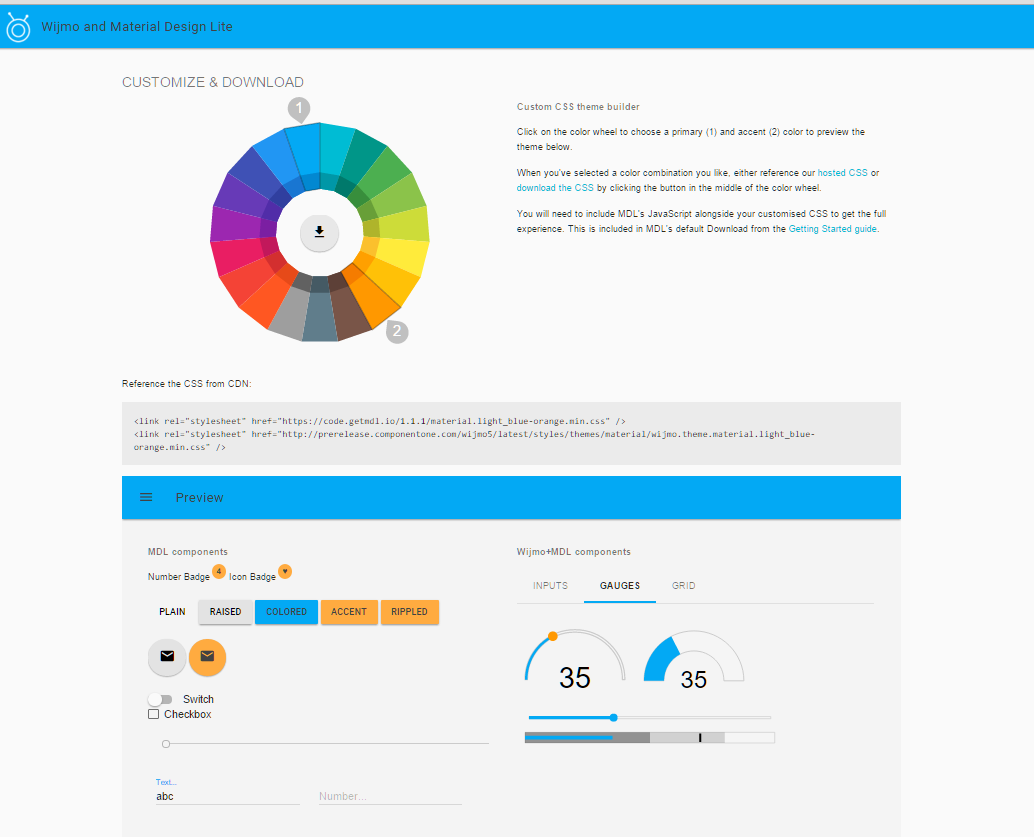This screenshot has width=1034, height=837.
Task: Pick the medium blue wheel segment
Action: coord(279,160)
